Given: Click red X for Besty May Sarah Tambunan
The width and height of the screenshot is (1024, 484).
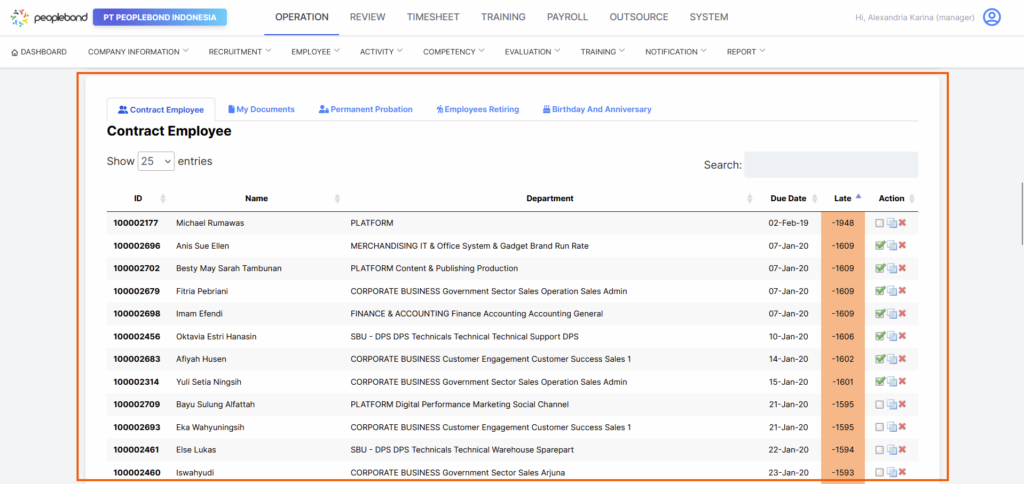Looking at the screenshot, I should coord(902,268).
